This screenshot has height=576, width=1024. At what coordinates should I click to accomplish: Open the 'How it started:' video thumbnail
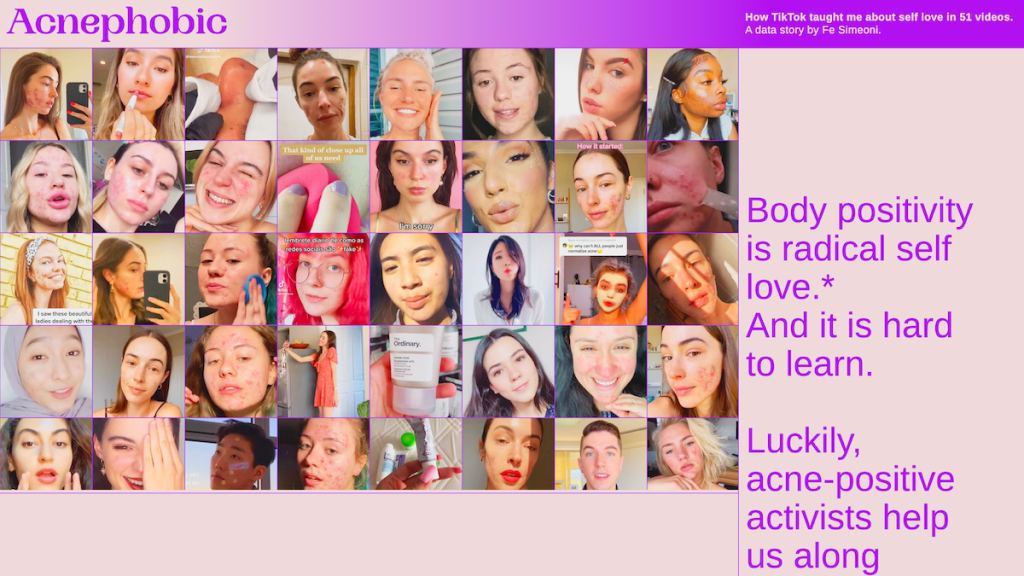coord(600,187)
